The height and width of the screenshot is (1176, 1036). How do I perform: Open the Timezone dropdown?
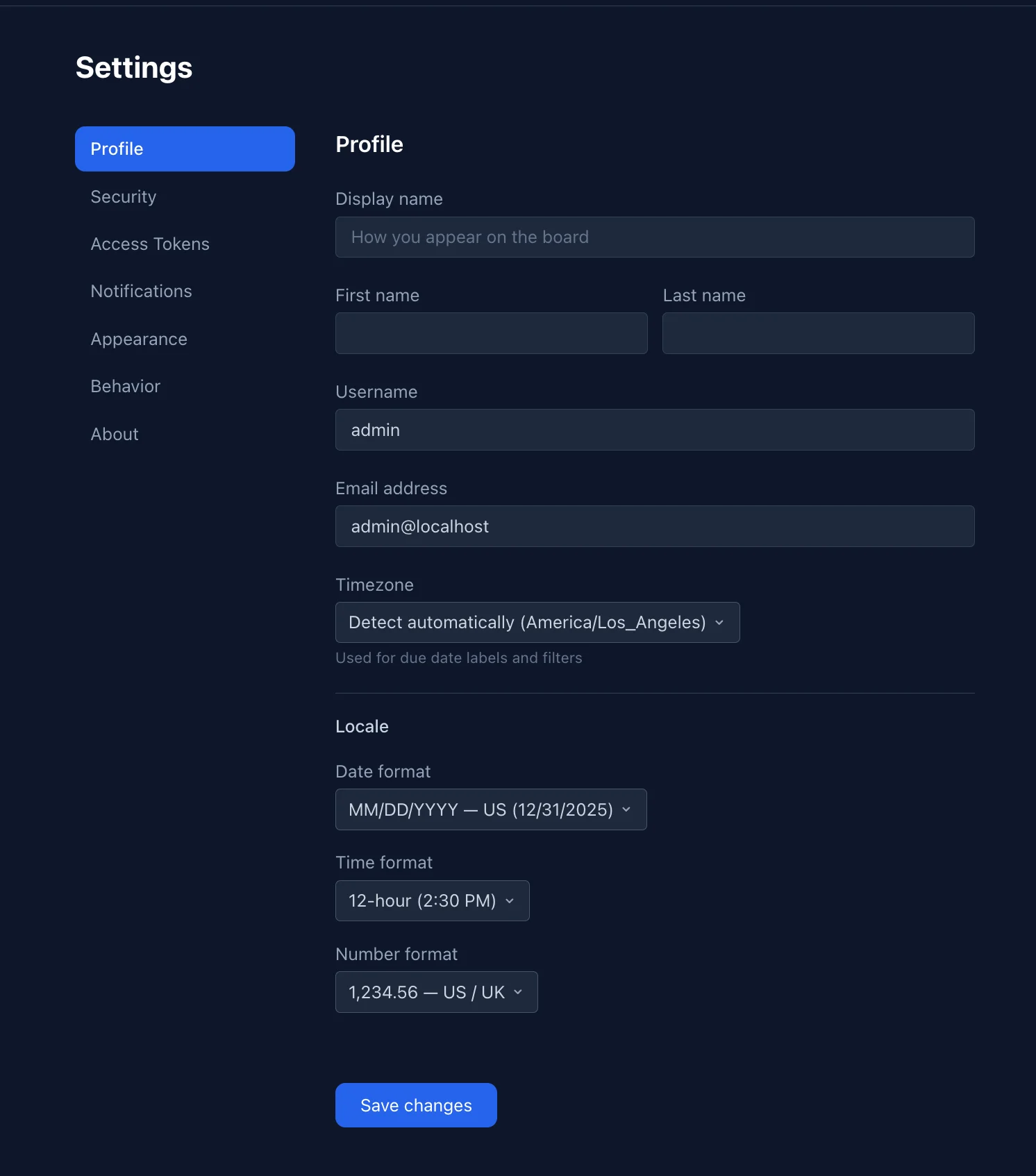click(x=537, y=622)
